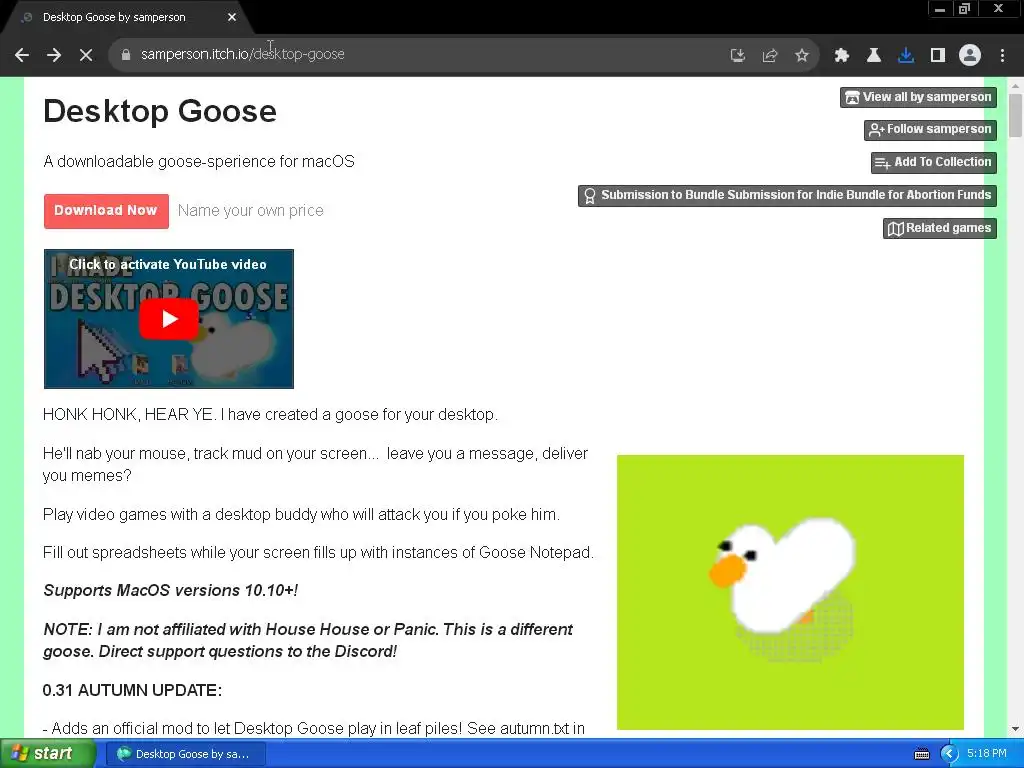
Task: Click the install app icon in address bar
Action: tap(737, 56)
